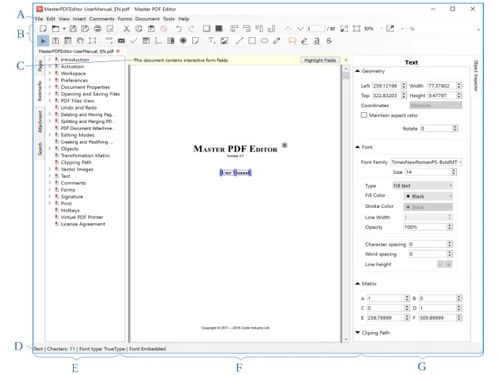Click the Copy icon
This screenshot has width=500, height=375.
[x=139, y=29]
